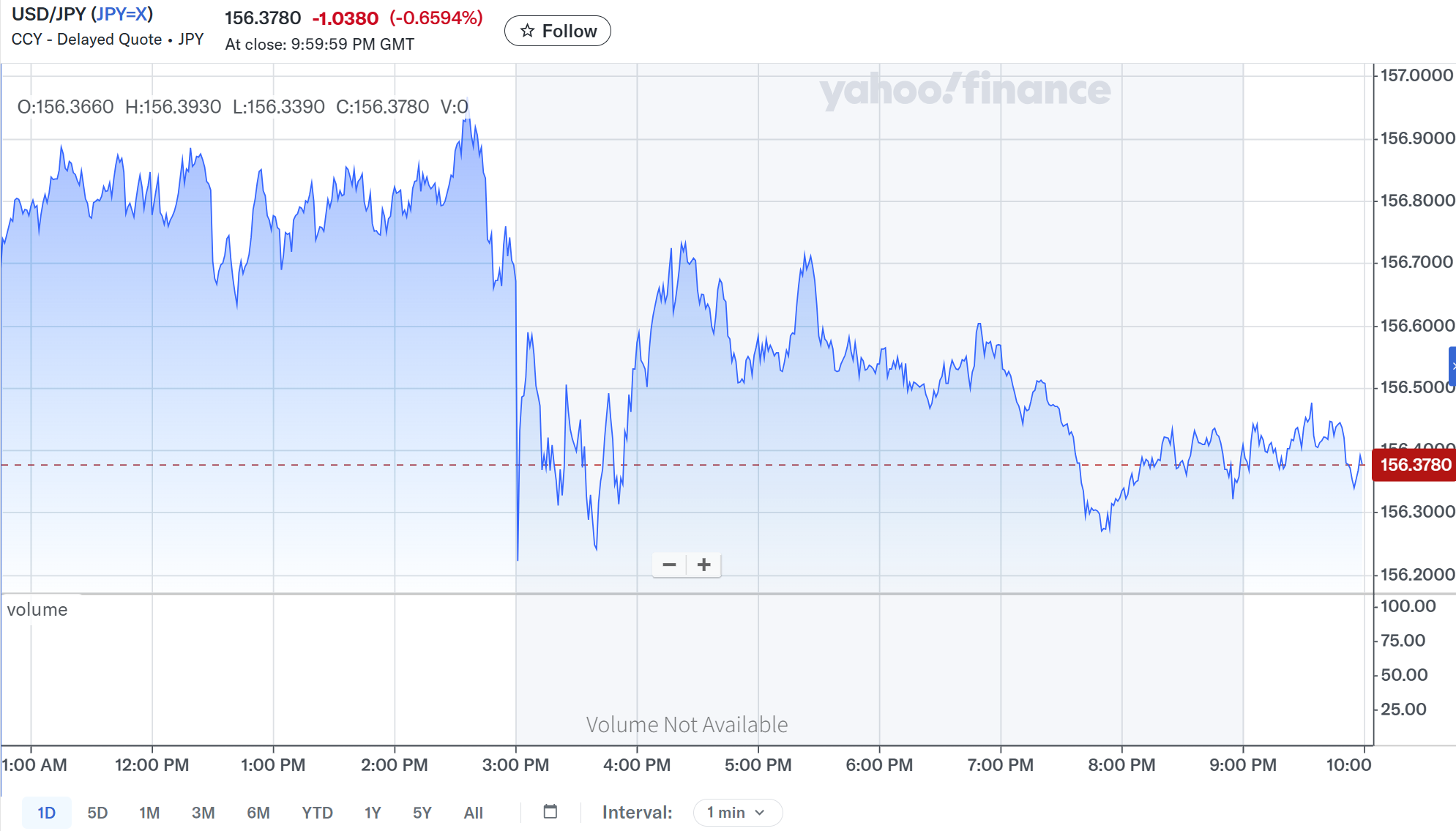Show the All time range

pyautogui.click(x=474, y=813)
